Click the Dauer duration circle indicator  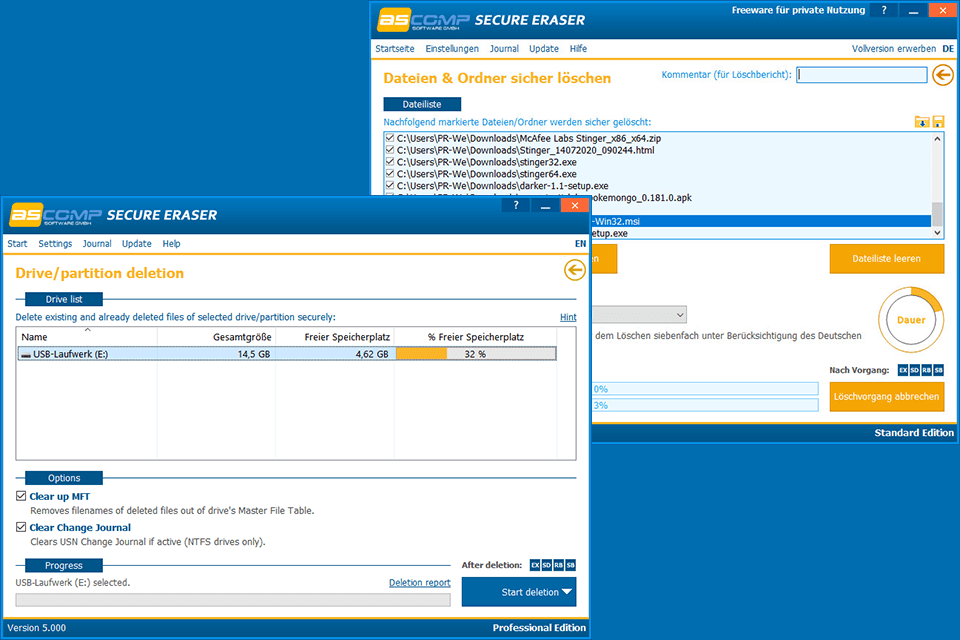911,320
